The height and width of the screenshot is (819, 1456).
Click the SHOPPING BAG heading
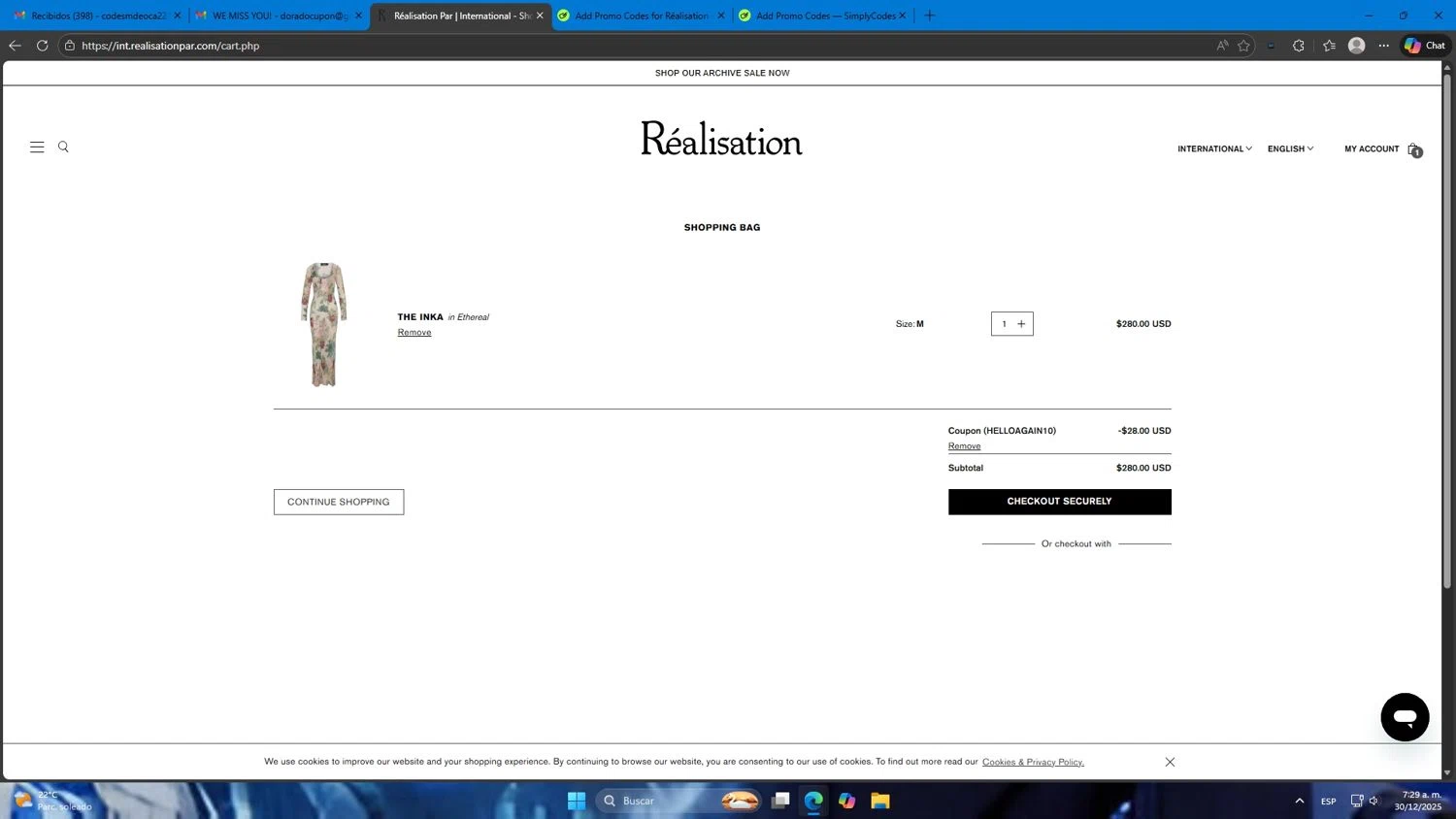click(722, 227)
